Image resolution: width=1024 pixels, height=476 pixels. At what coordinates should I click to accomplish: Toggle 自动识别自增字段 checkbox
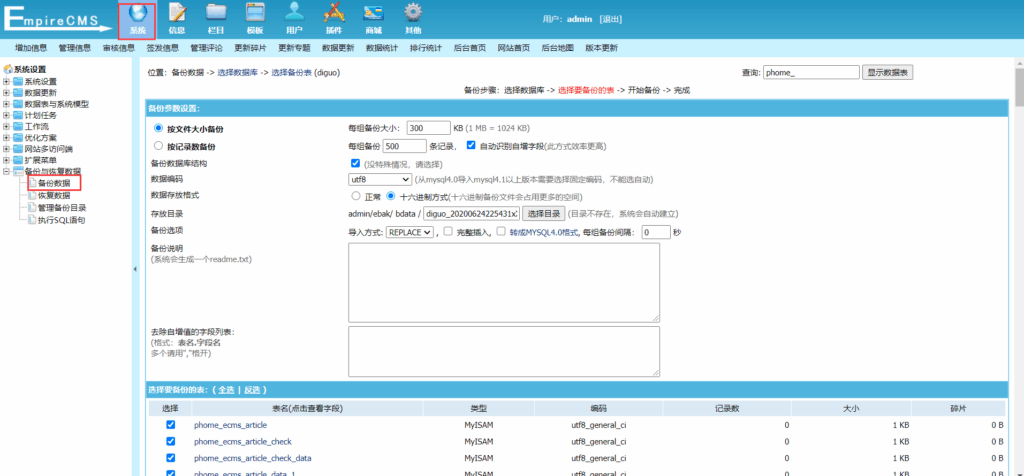pyautogui.click(x=471, y=145)
